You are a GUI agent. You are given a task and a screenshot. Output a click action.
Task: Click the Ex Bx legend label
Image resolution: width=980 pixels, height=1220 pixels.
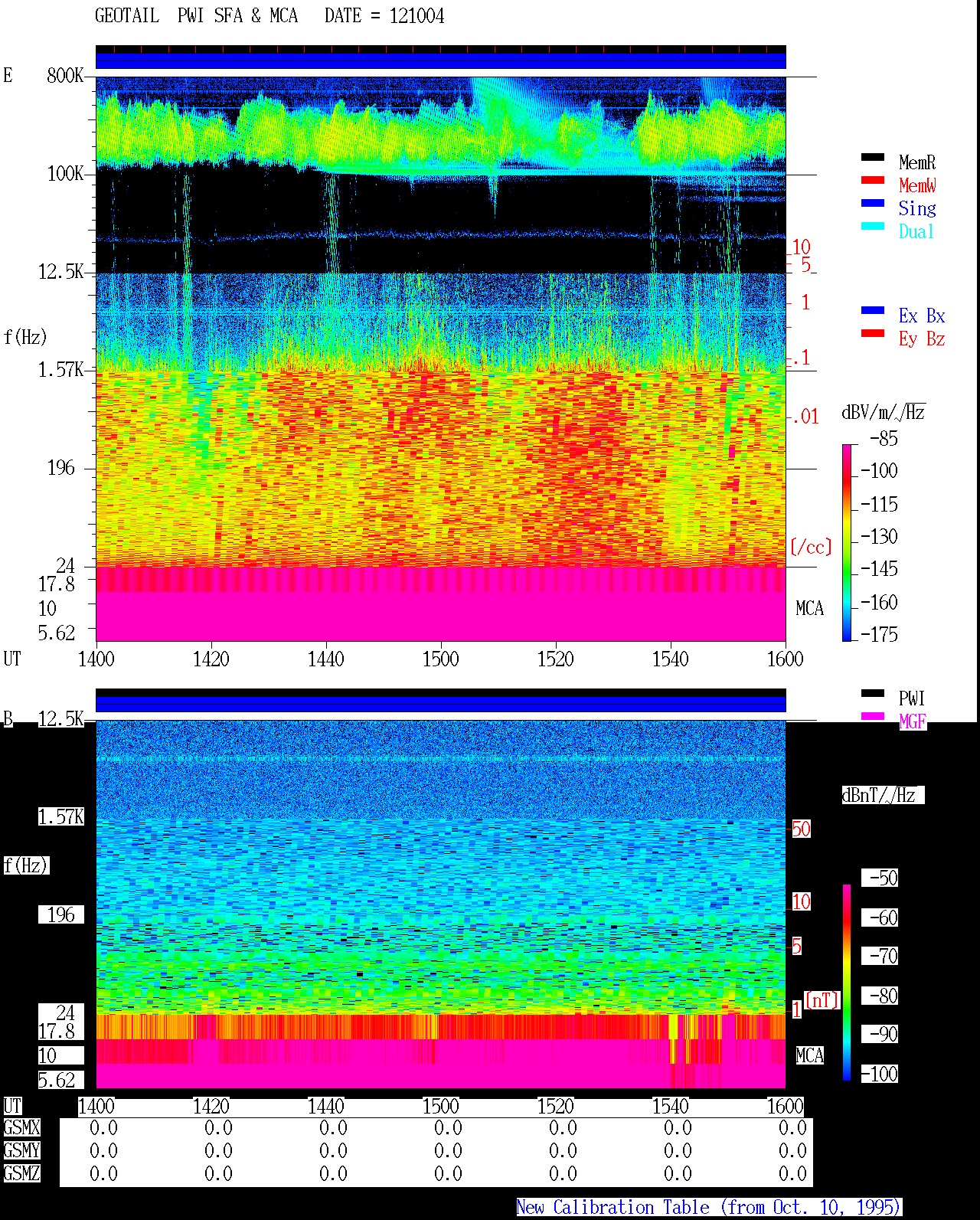click(922, 316)
